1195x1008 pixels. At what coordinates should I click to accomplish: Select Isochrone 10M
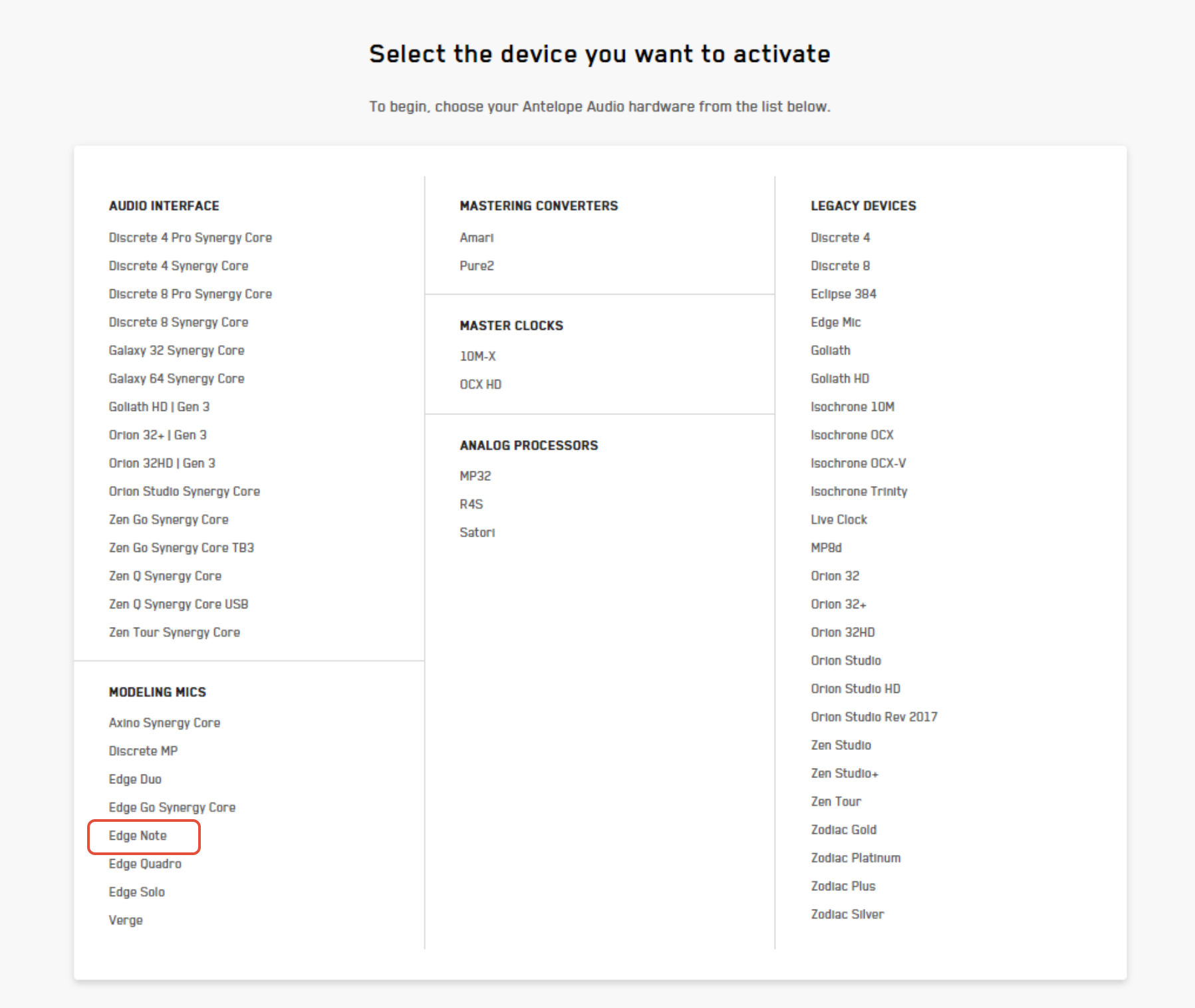852,407
